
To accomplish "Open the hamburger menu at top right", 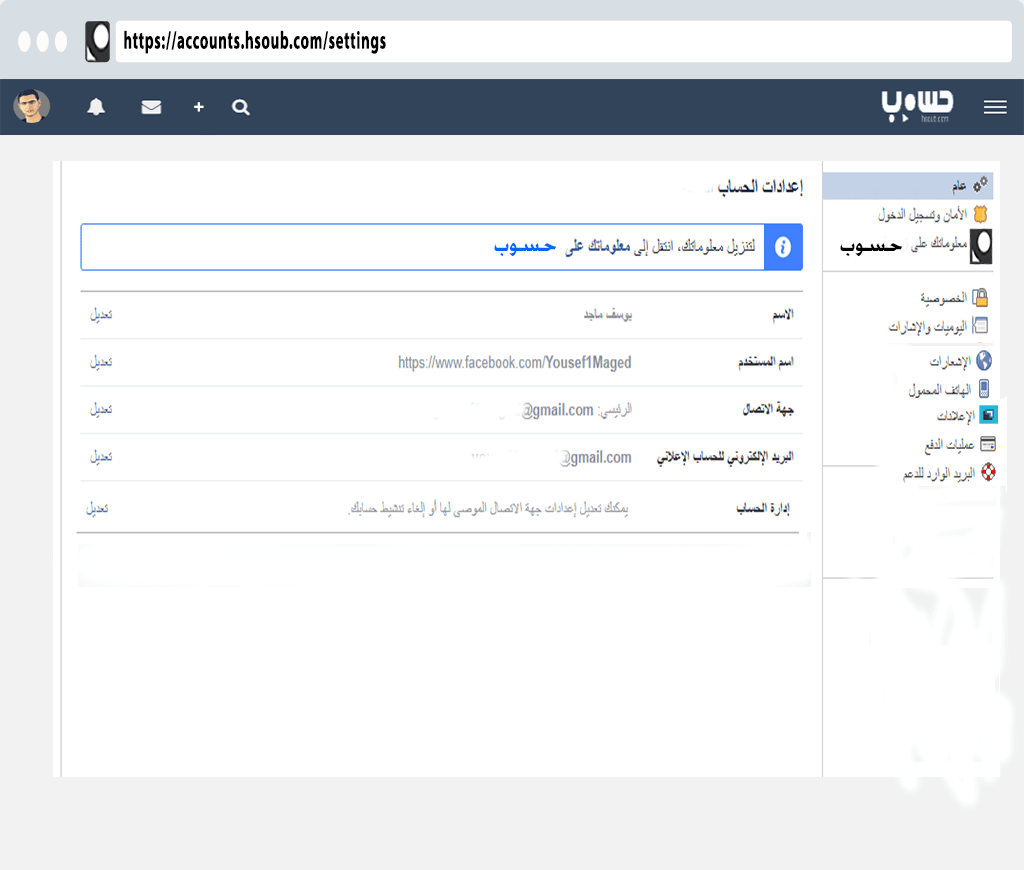I will (995, 107).
